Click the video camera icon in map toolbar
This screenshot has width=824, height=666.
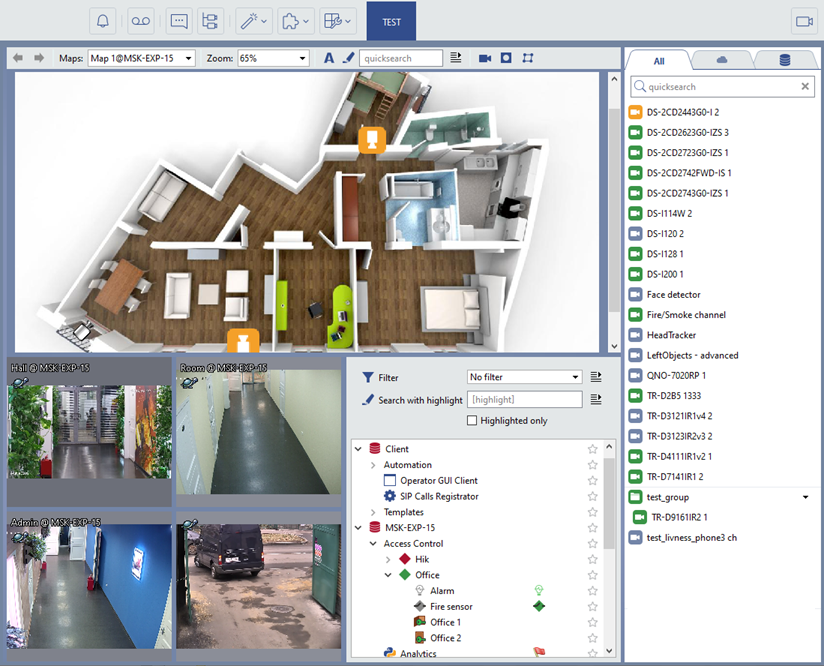point(485,58)
